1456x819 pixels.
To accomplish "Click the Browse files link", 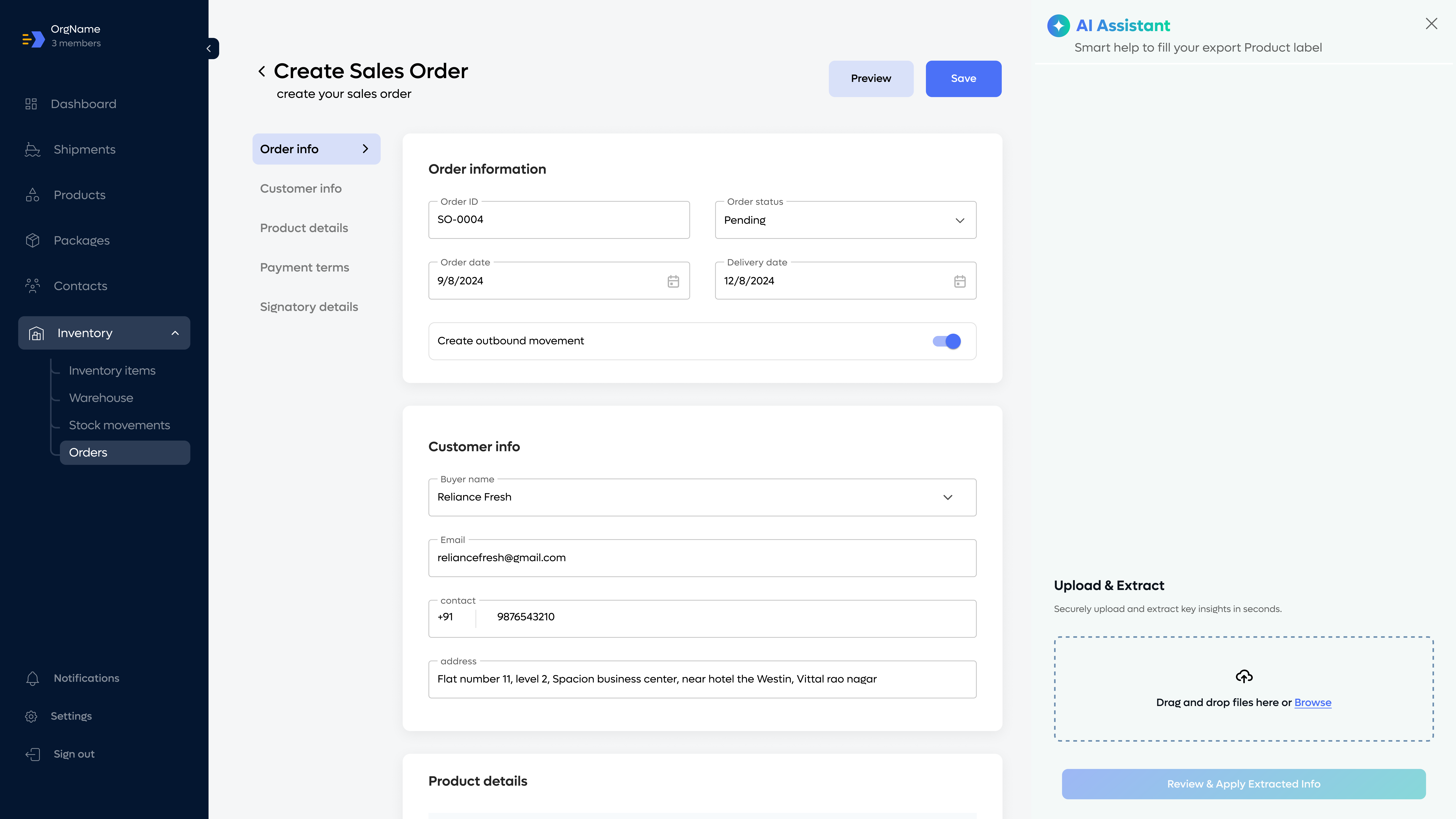I will (1312, 703).
